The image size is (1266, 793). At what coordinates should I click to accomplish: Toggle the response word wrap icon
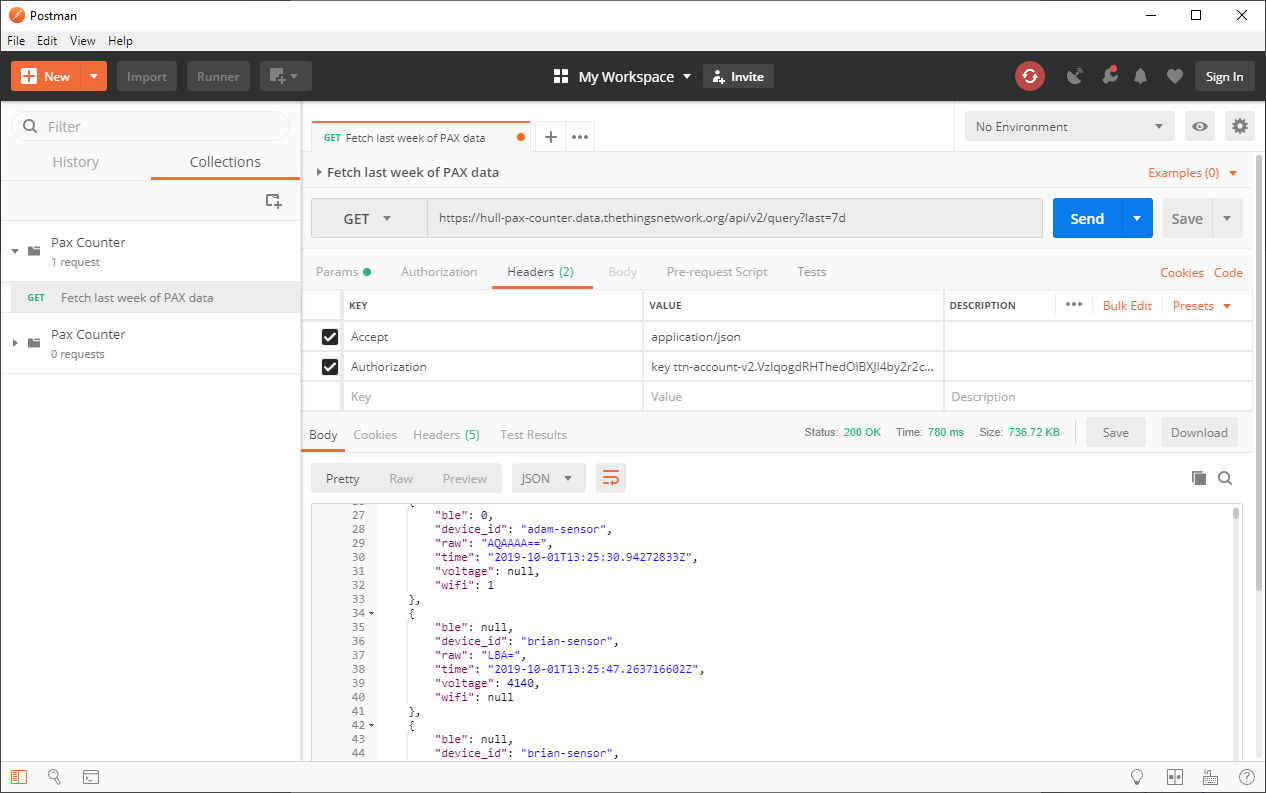click(x=611, y=478)
